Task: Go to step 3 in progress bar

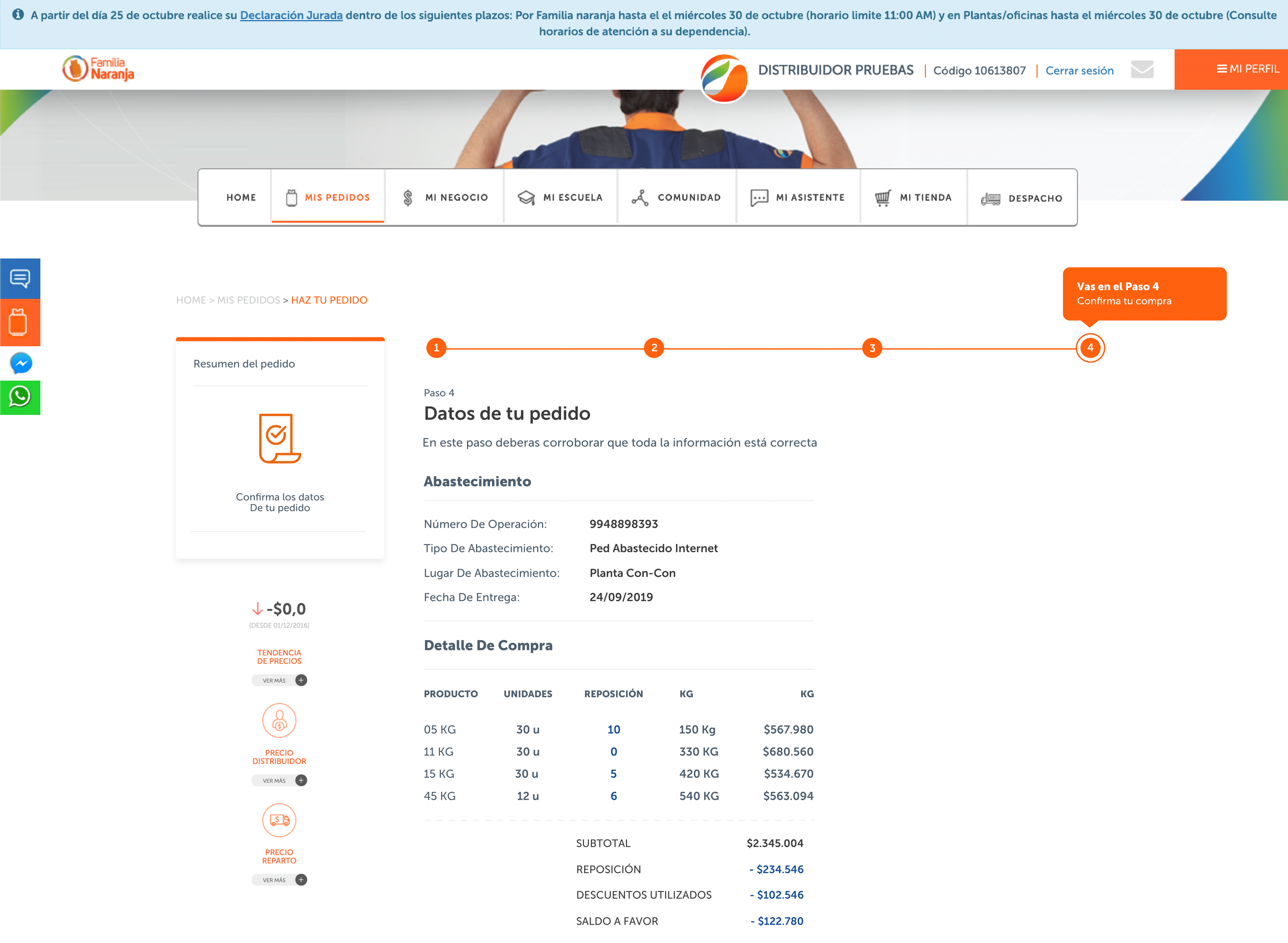Action: 872,348
